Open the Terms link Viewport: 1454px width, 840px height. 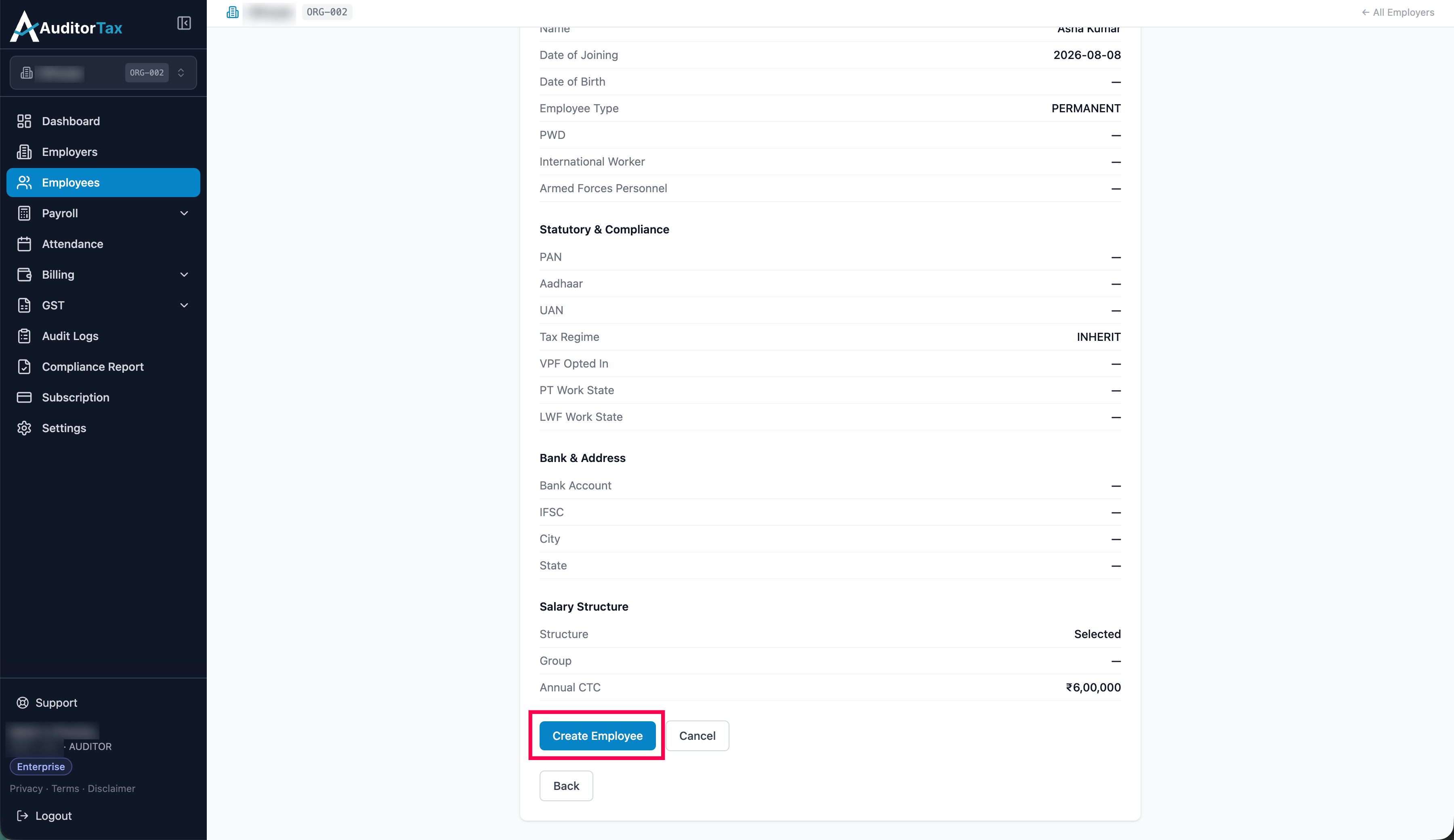coord(65,789)
